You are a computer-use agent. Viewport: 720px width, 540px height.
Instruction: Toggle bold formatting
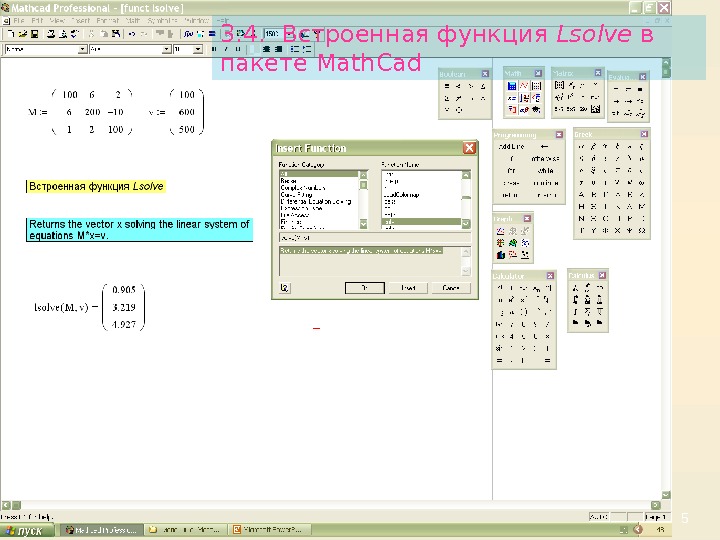click(x=214, y=49)
